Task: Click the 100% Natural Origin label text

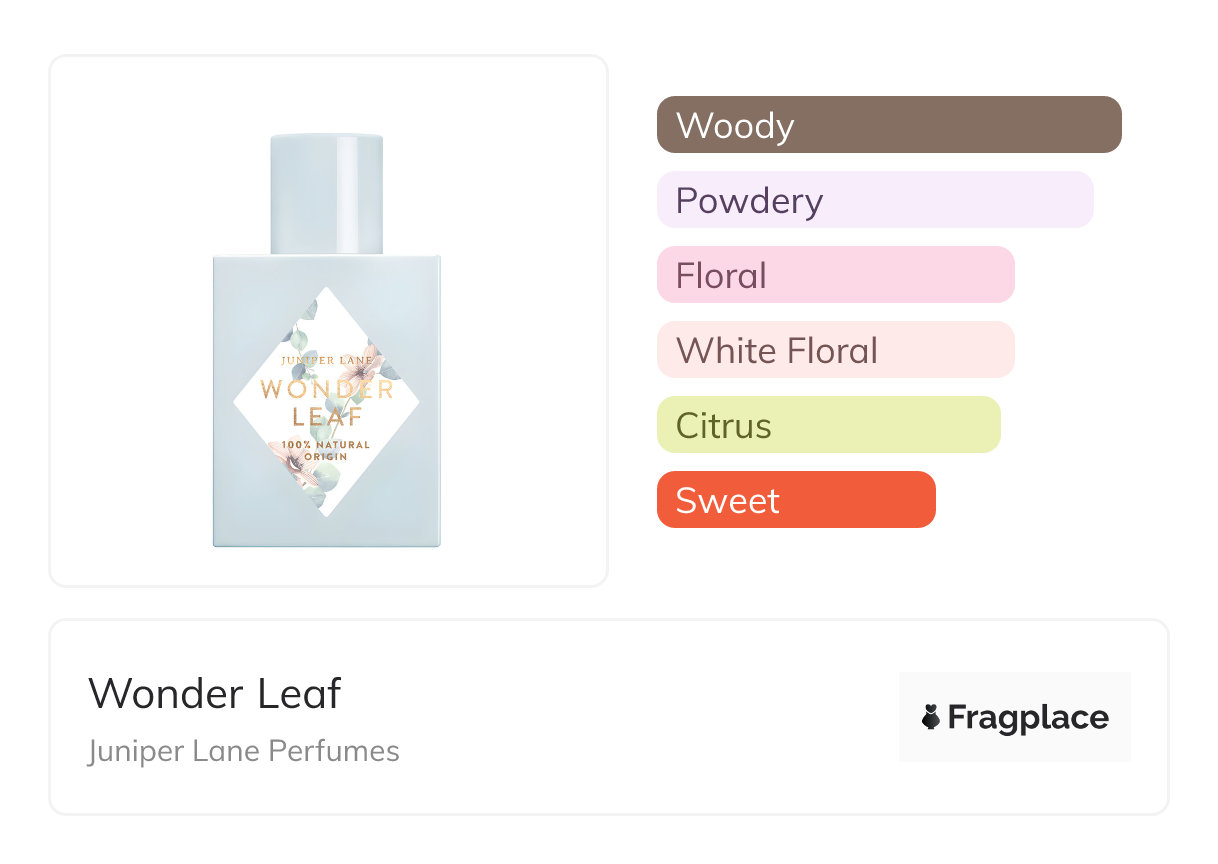Action: coord(326,450)
